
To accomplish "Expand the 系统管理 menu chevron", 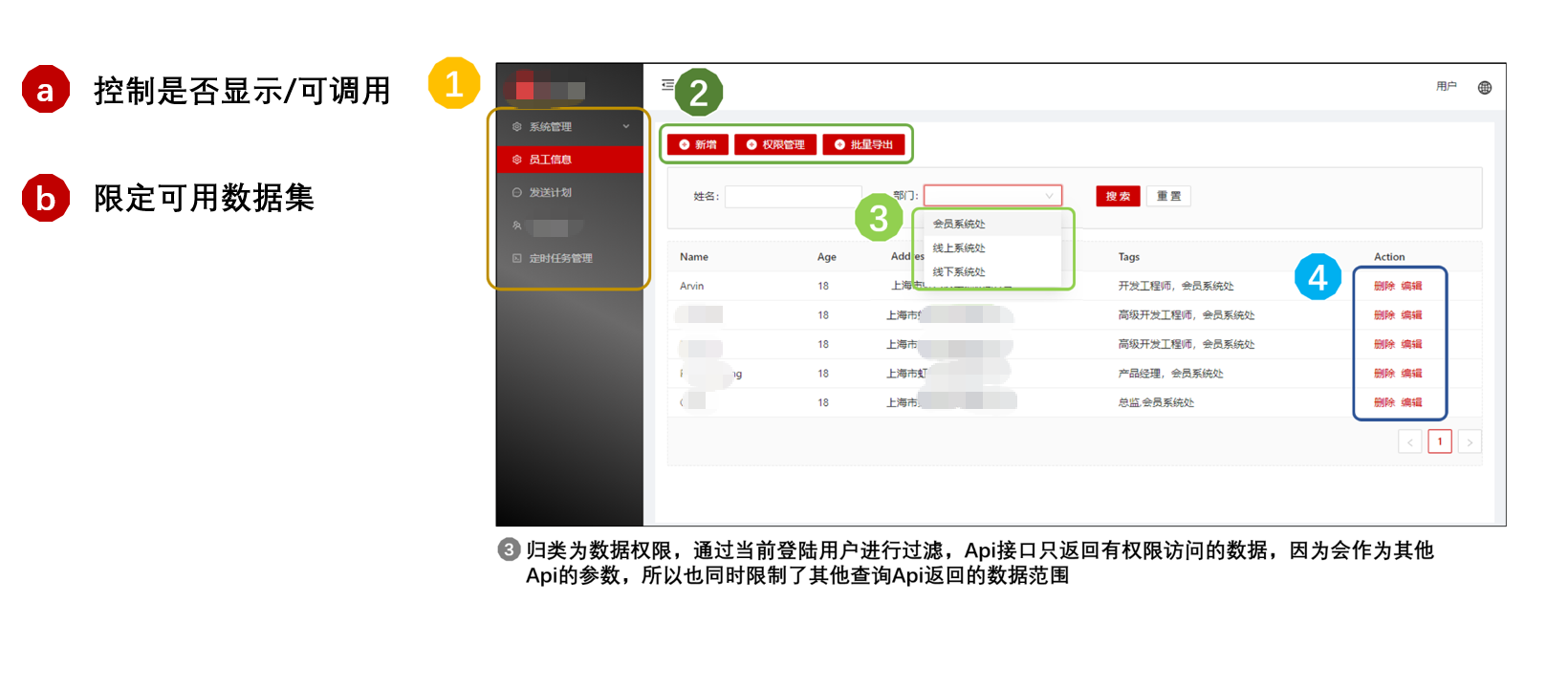I will pyautogui.click(x=626, y=126).
